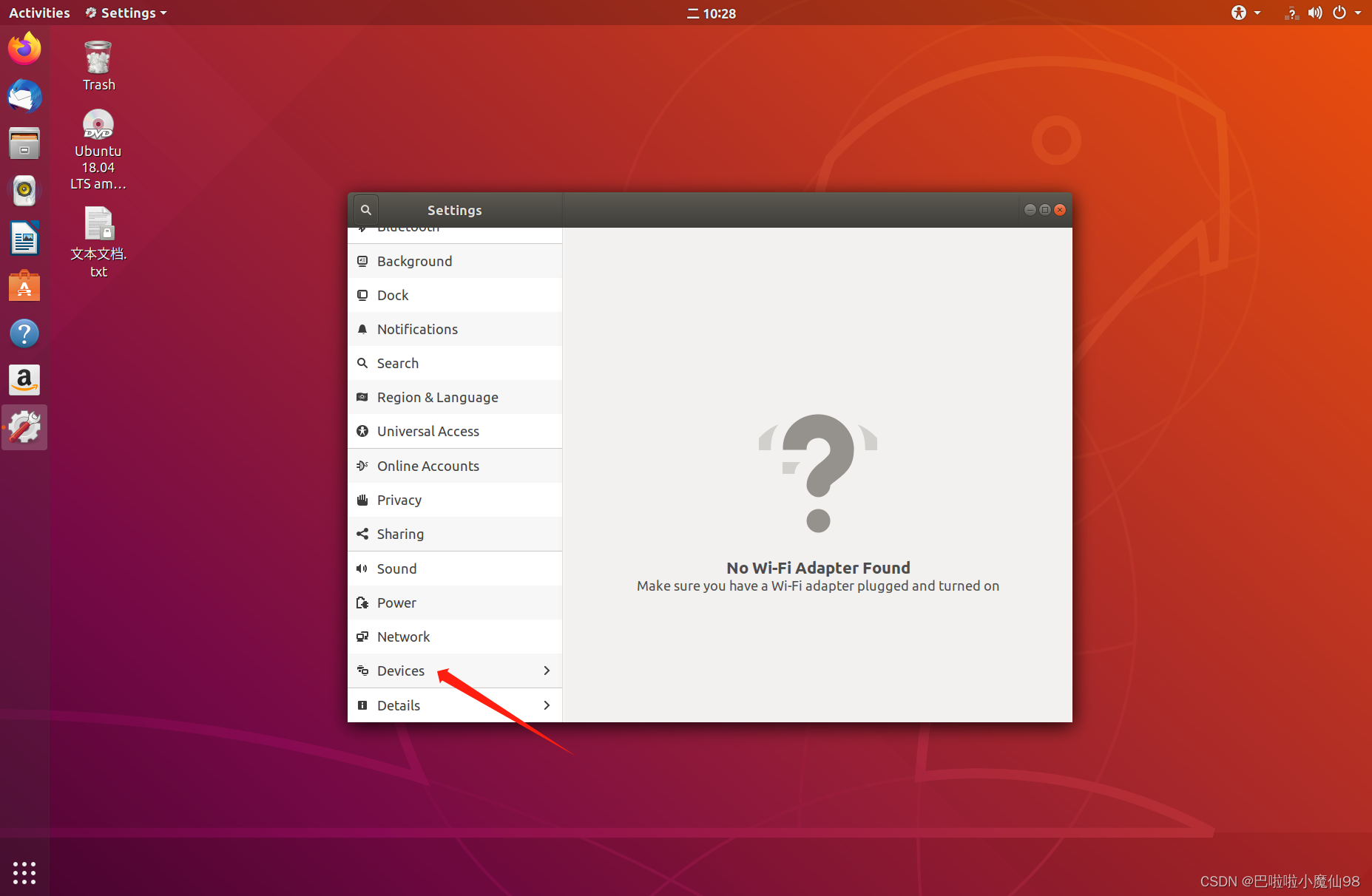Click the volume icon in the top bar
The height and width of the screenshot is (896, 1372).
coord(1315,13)
